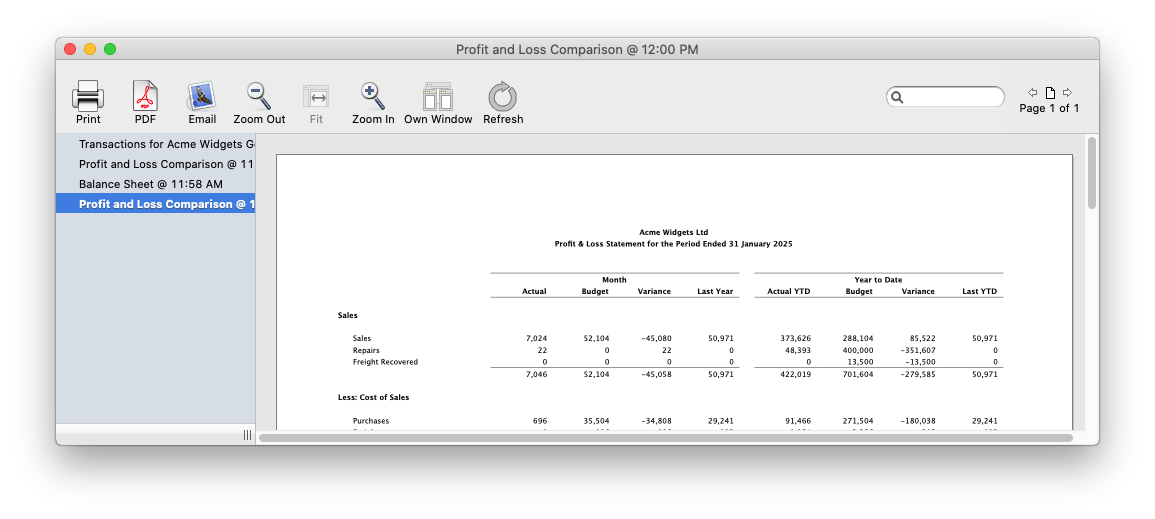
Task: Click the search magnifier icon
Action: pyautogui.click(x=897, y=97)
